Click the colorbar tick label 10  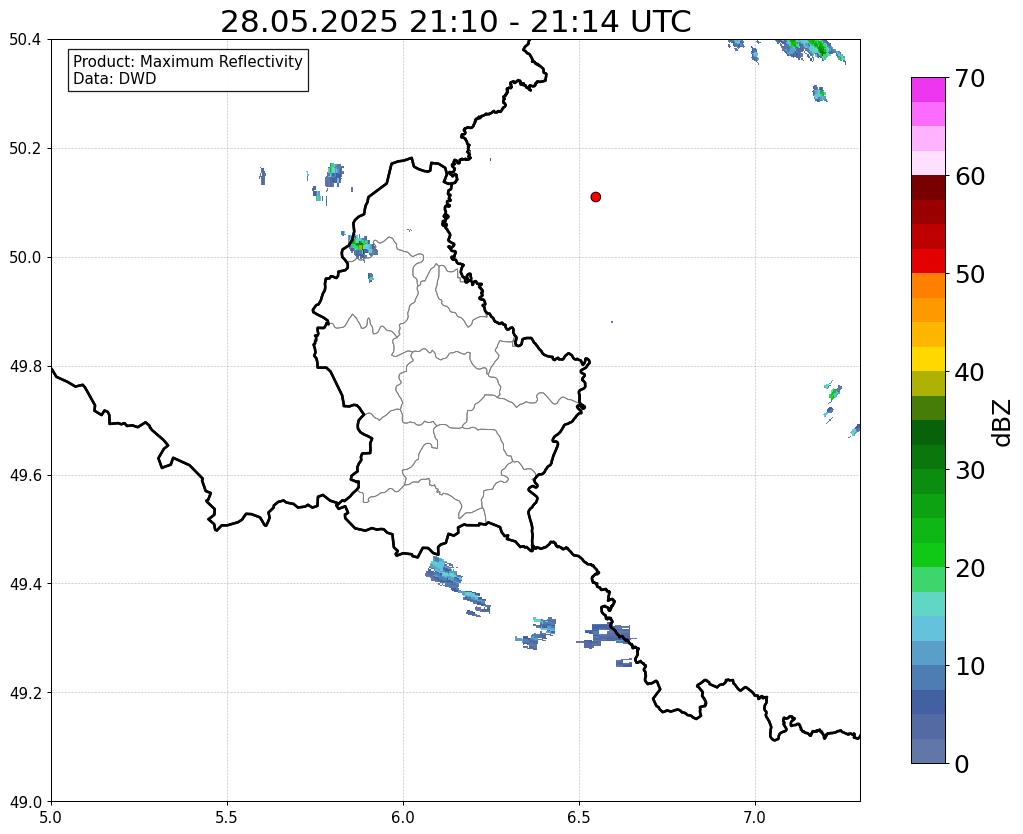pos(970,666)
